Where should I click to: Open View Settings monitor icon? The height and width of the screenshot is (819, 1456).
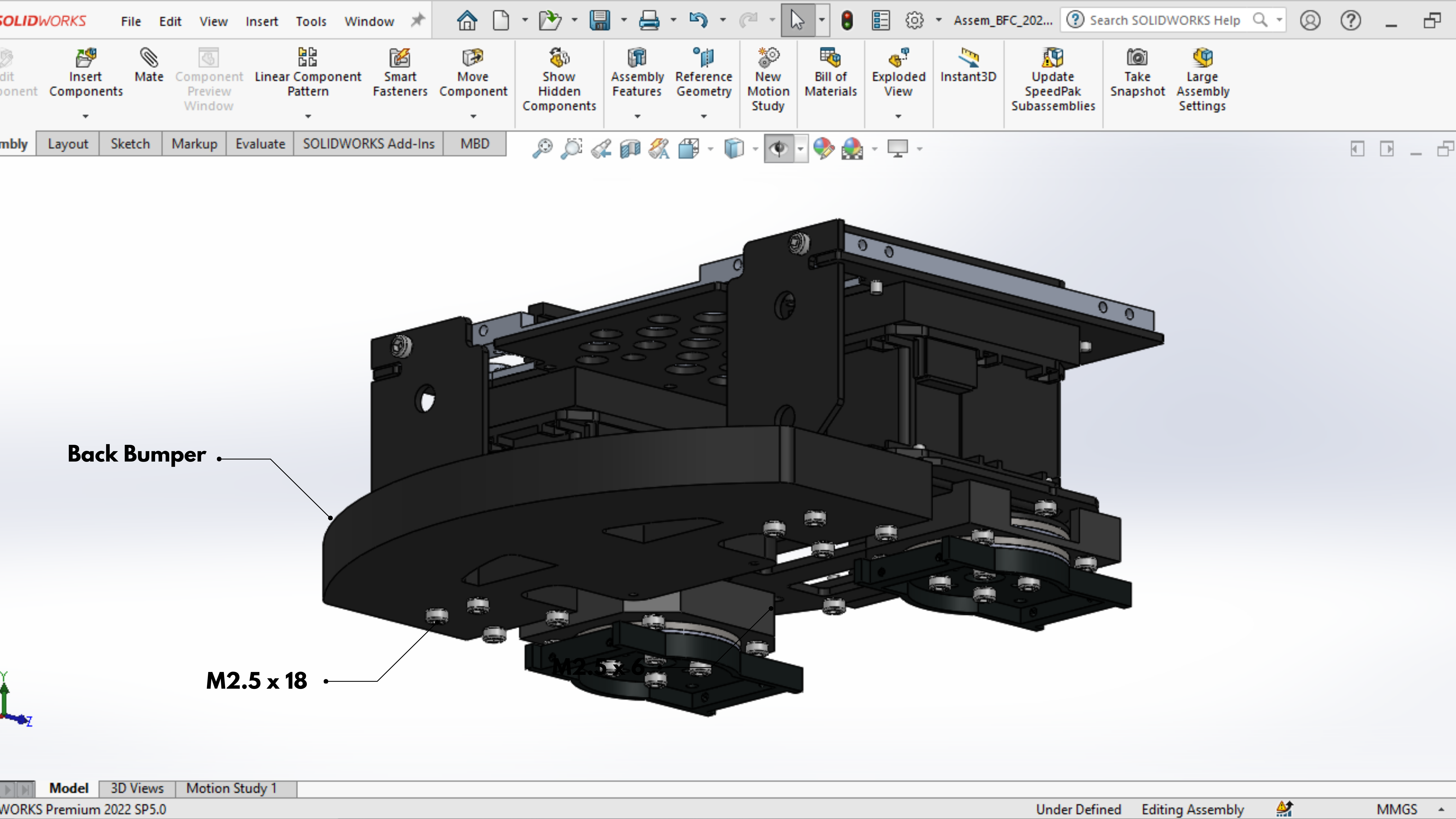coord(898,149)
